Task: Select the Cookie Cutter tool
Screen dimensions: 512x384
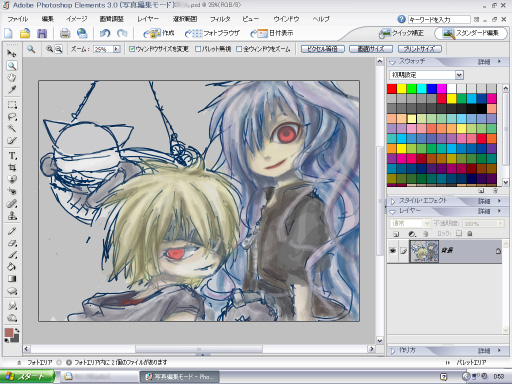Action: click(12, 179)
